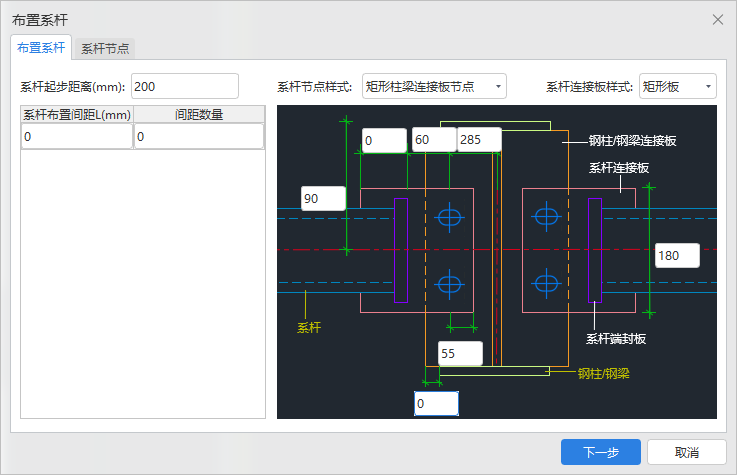Click the focused bottom diagram field showing 0
737x475 pixels.
point(436,404)
